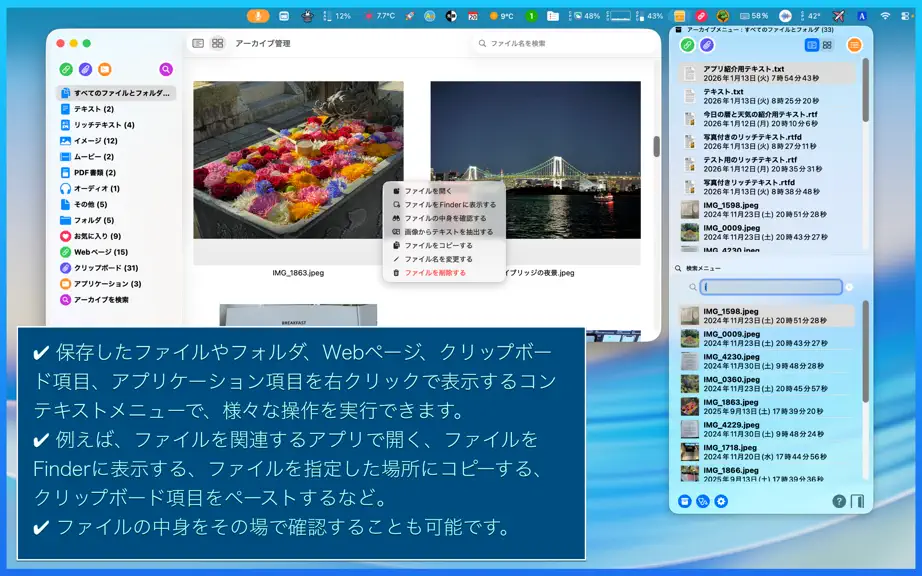Switch the archive menu panel to grid view

point(827,45)
